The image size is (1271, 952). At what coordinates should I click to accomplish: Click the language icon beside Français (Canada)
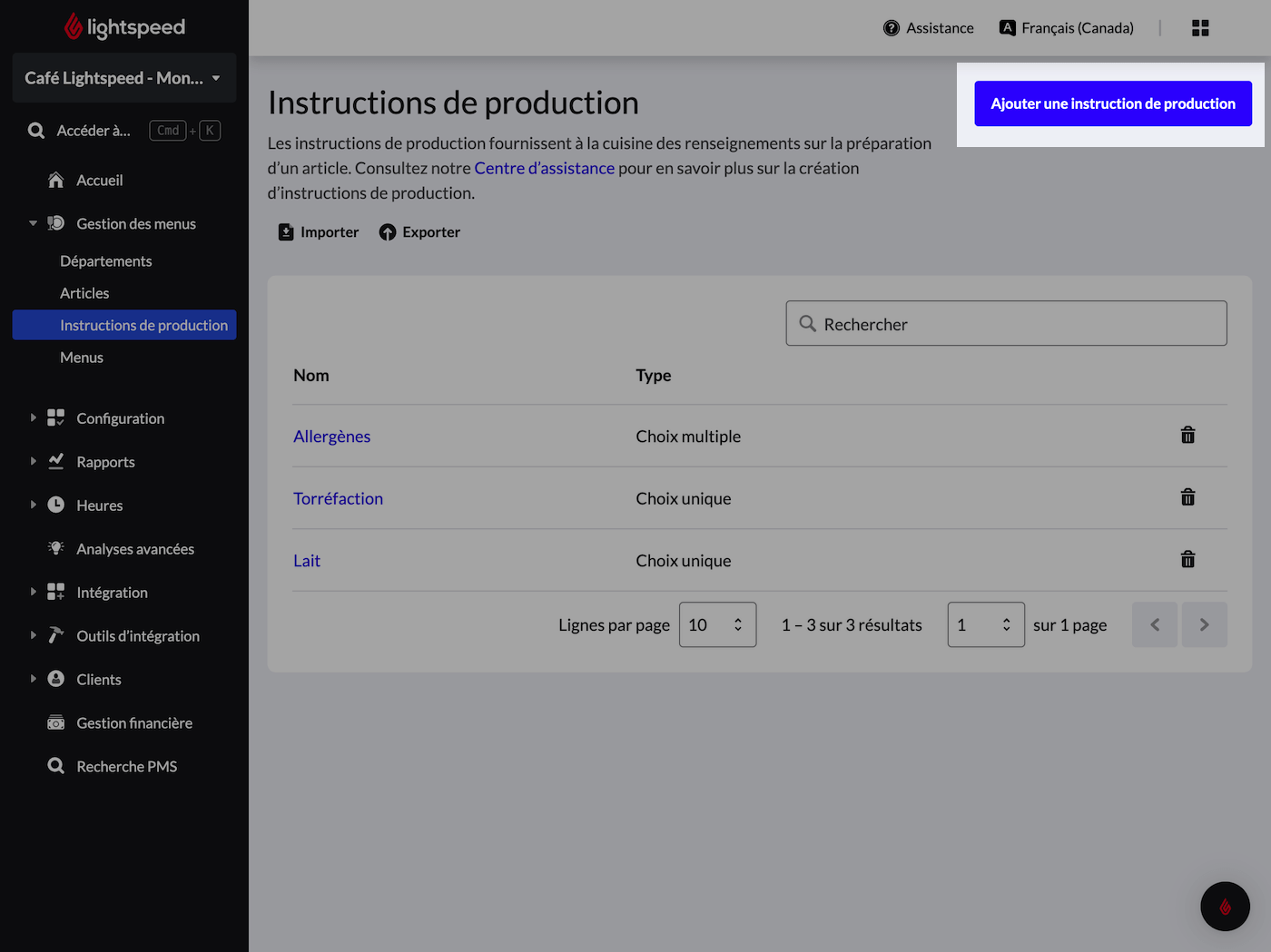click(x=1008, y=28)
